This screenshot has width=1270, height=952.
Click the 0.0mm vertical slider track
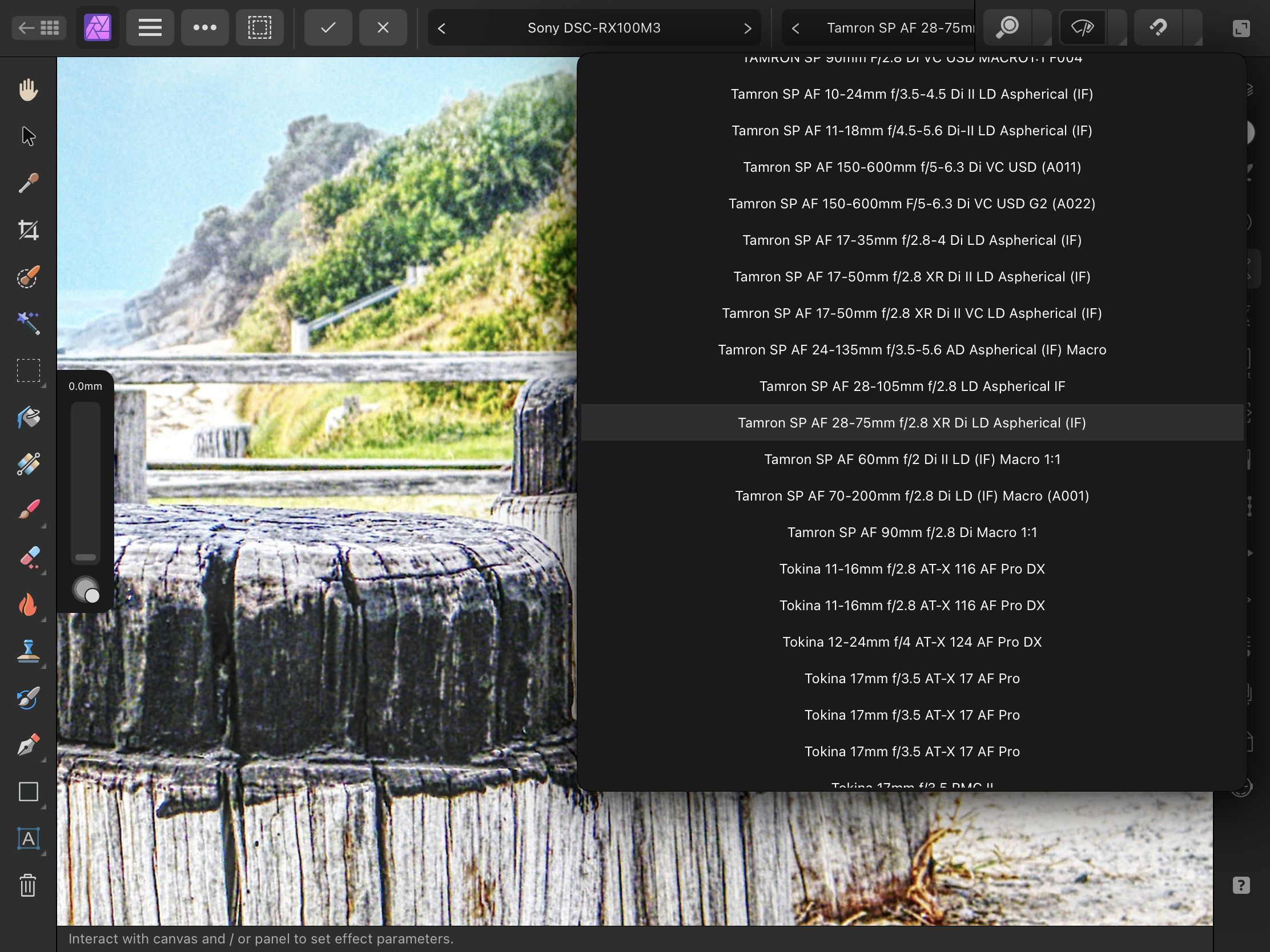[86, 483]
